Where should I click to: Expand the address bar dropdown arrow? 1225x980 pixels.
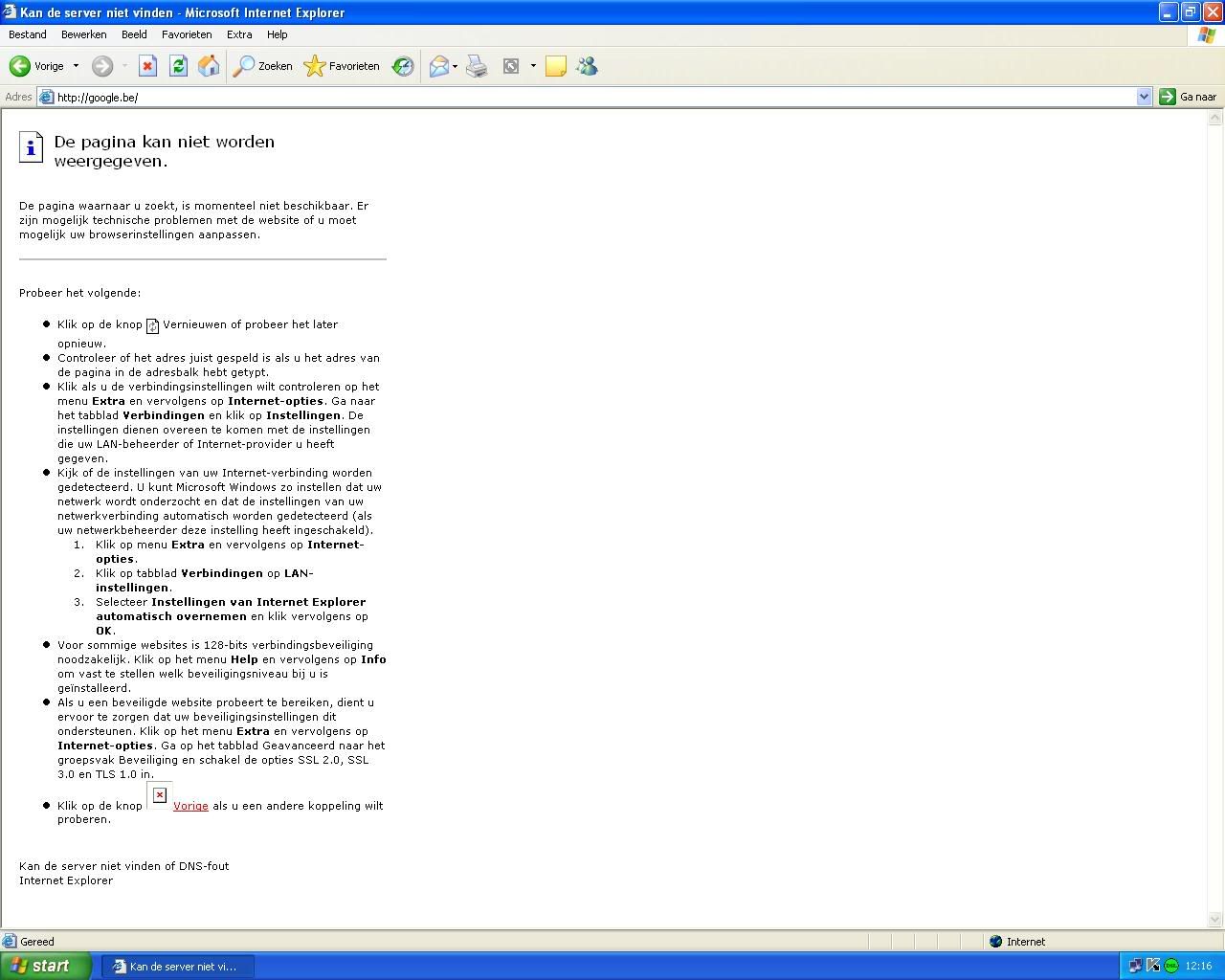(x=1144, y=97)
